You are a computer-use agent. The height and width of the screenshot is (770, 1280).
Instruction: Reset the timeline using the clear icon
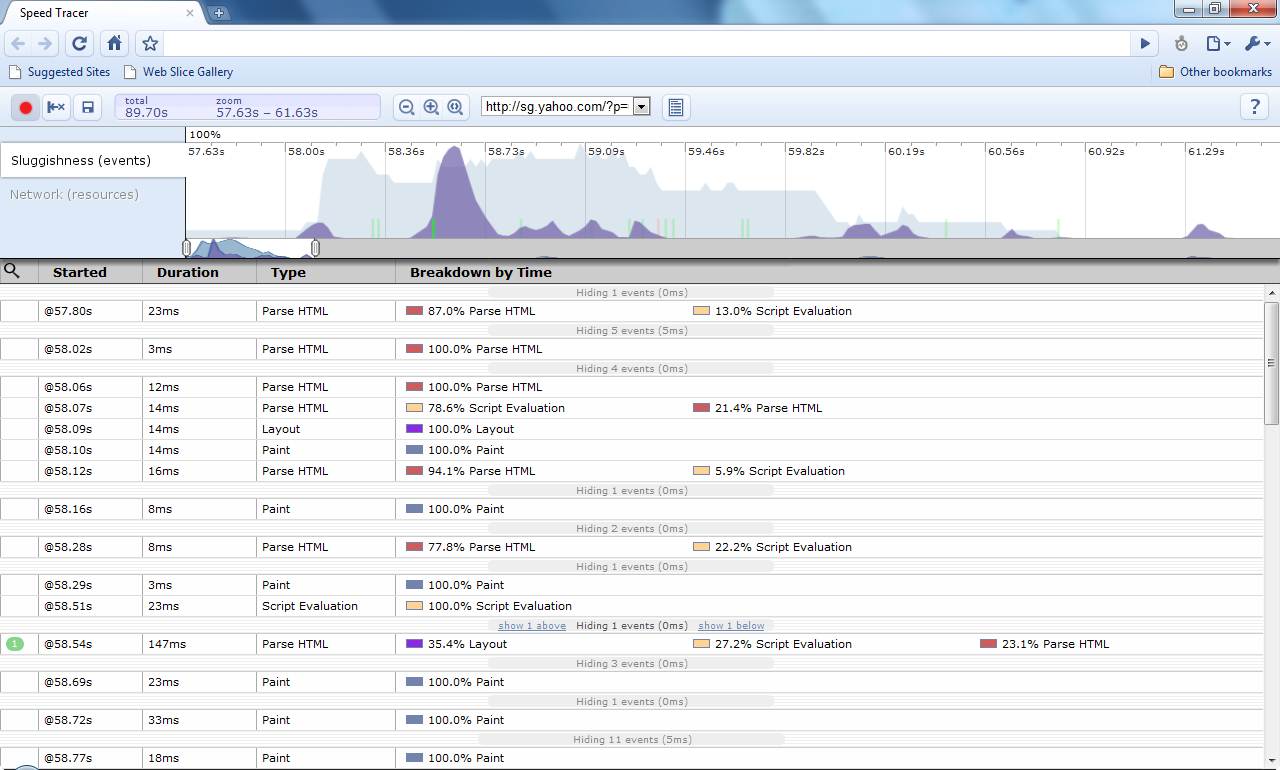[56, 107]
